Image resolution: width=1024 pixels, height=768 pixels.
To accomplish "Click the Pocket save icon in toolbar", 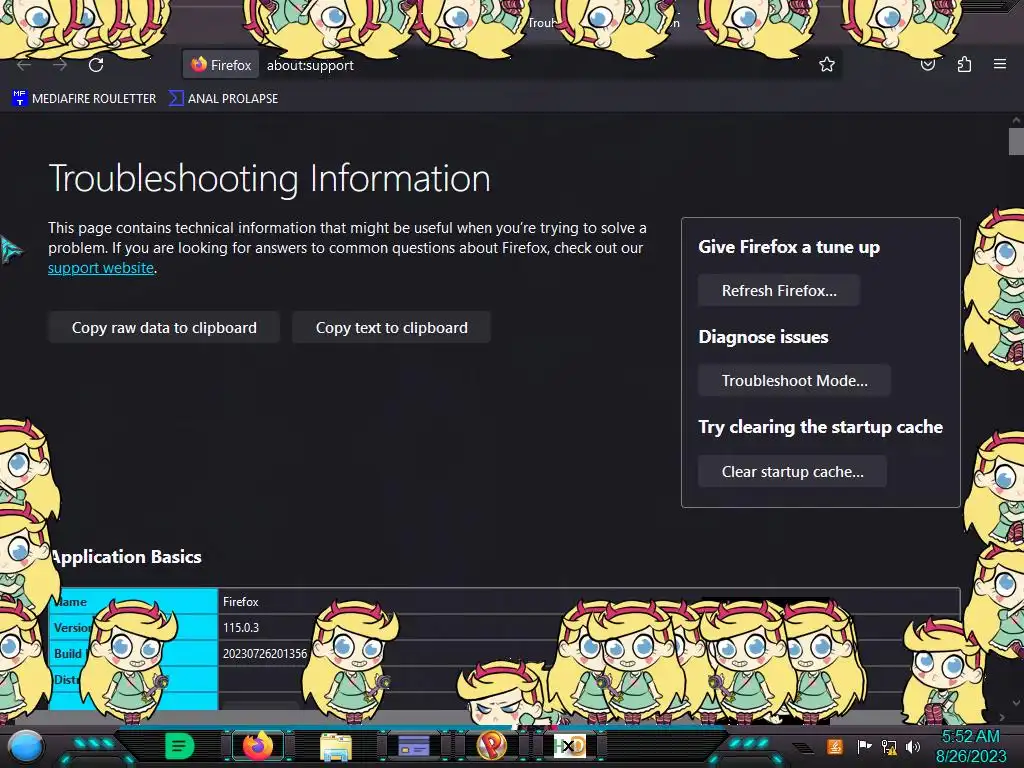I will click(x=927, y=65).
